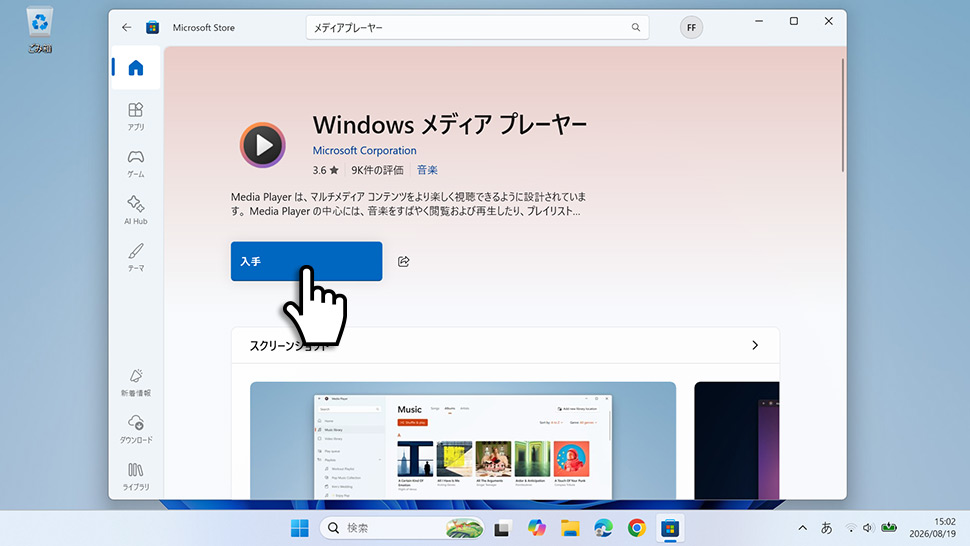Launch Copilot from taskbar
Viewport: 970px width, 546px height.
coord(536,528)
